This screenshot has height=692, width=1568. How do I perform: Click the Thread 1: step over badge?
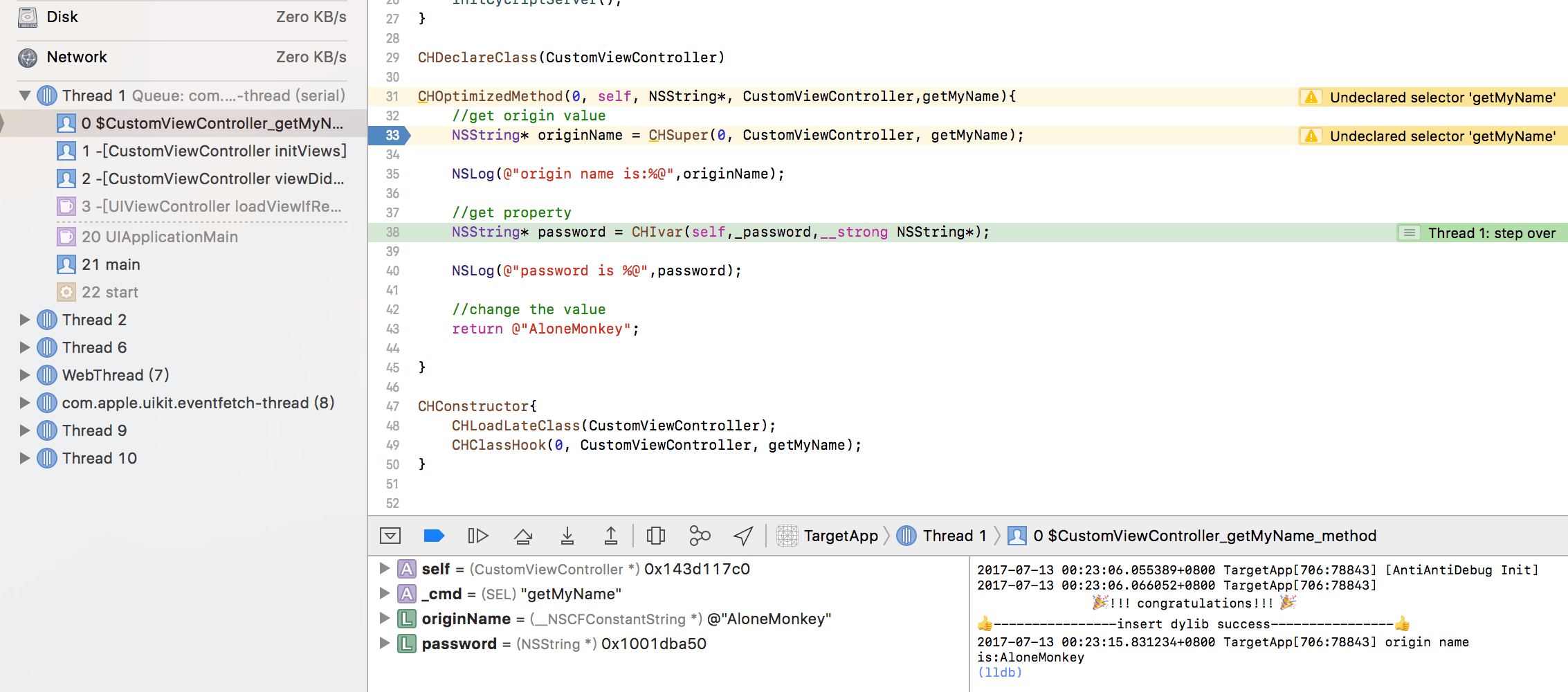[x=1480, y=233]
